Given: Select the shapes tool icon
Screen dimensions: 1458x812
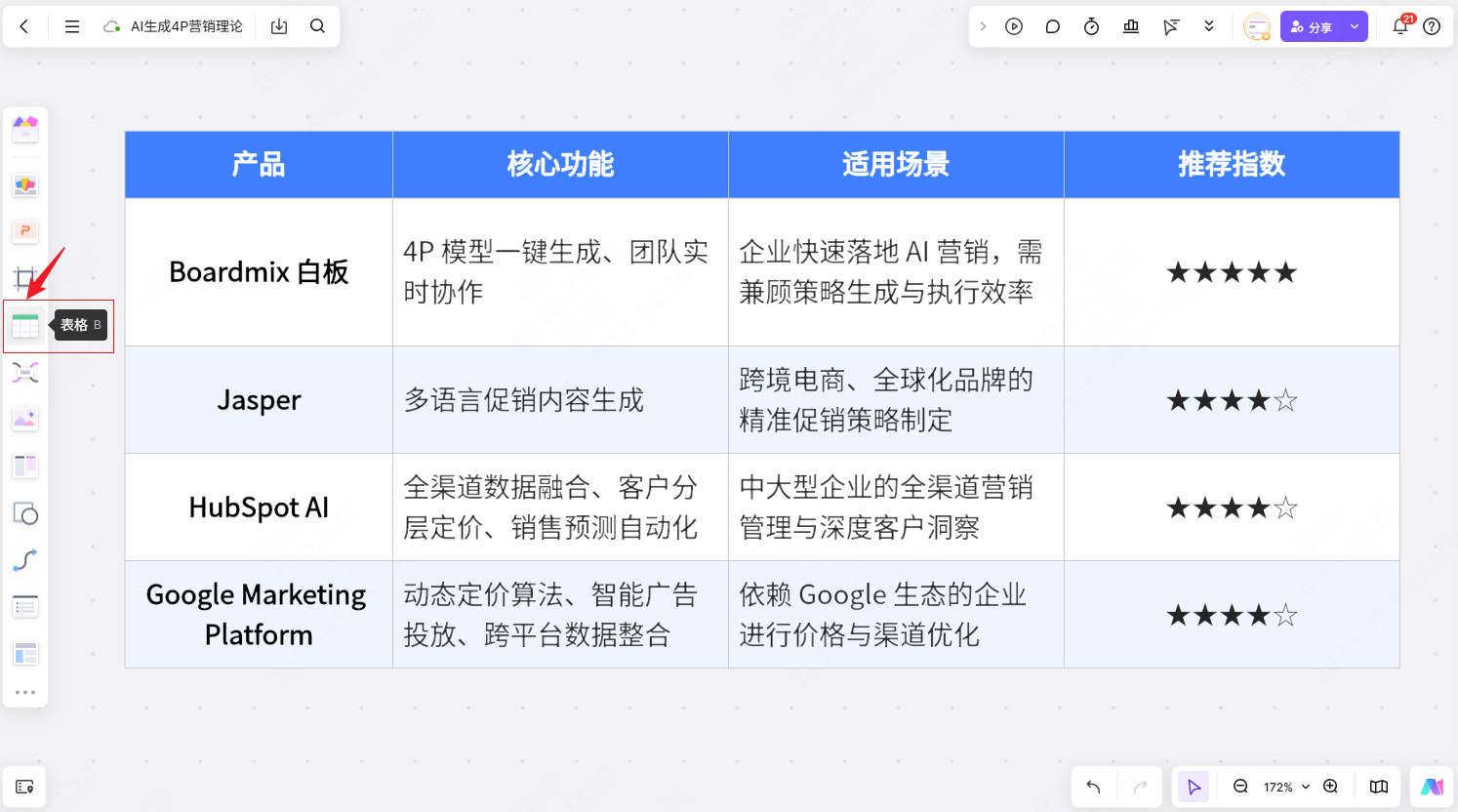Looking at the screenshot, I should [x=25, y=513].
